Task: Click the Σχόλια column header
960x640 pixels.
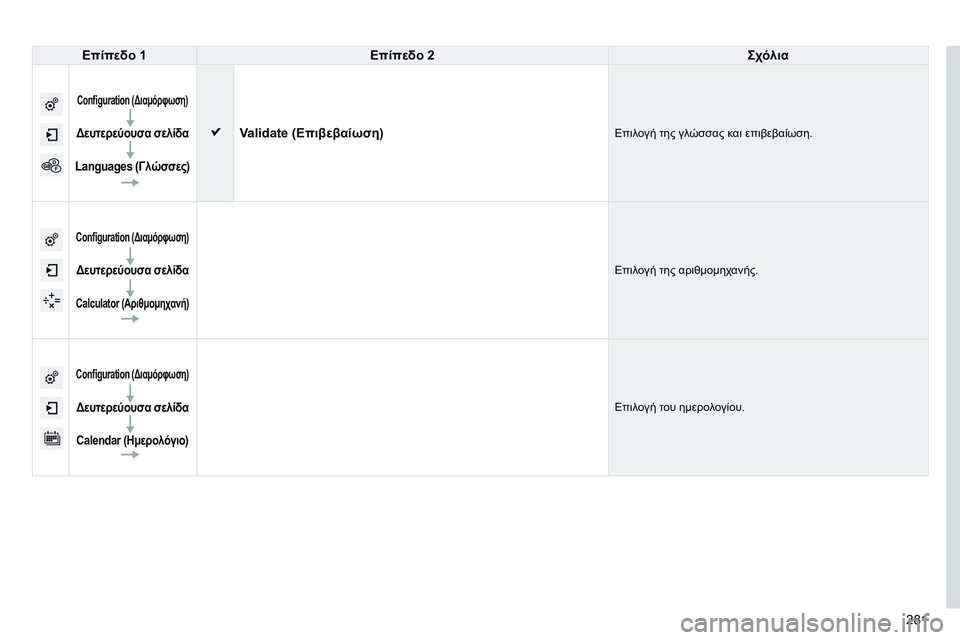Action: tap(768, 55)
